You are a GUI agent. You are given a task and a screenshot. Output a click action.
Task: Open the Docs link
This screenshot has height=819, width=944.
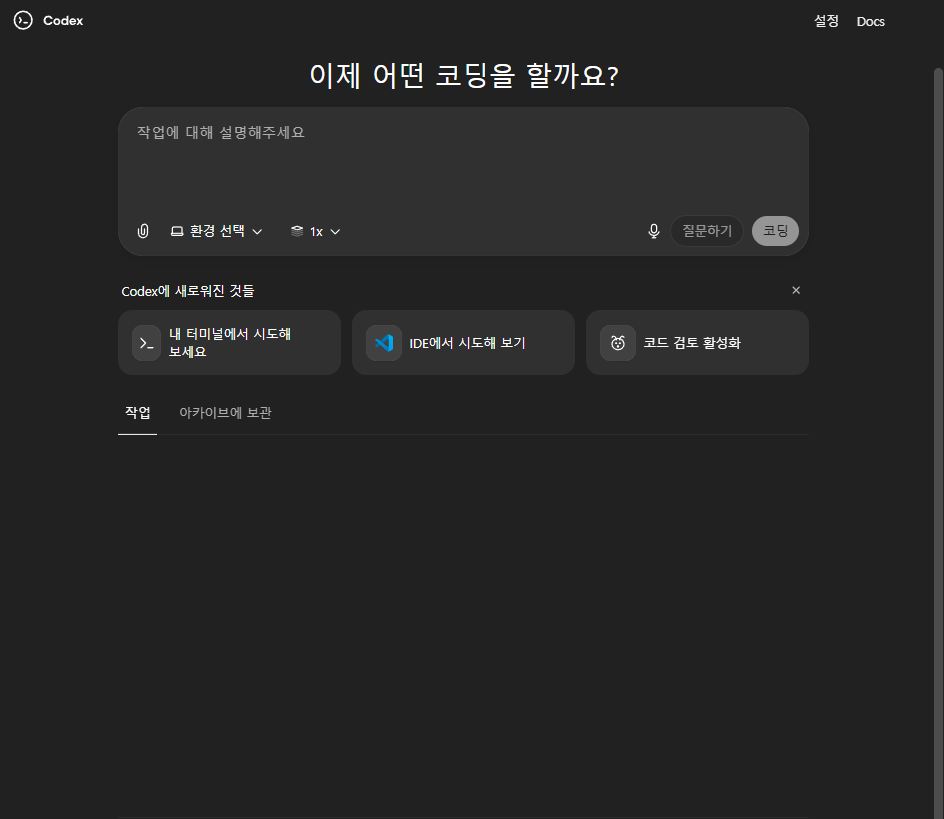(x=870, y=21)
